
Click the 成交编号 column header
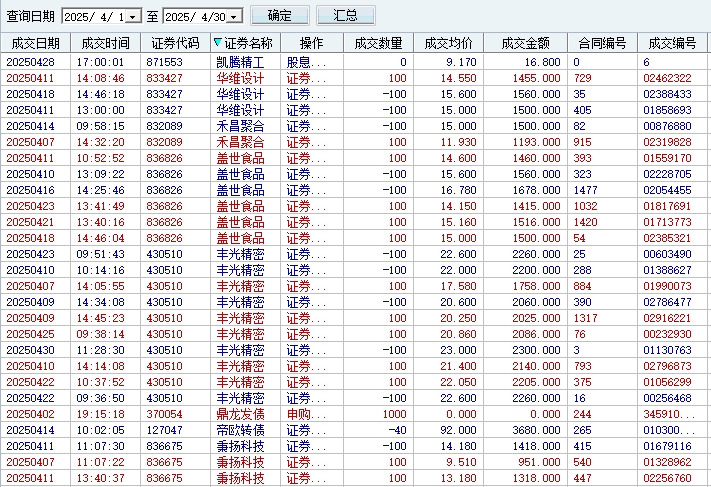672,43
